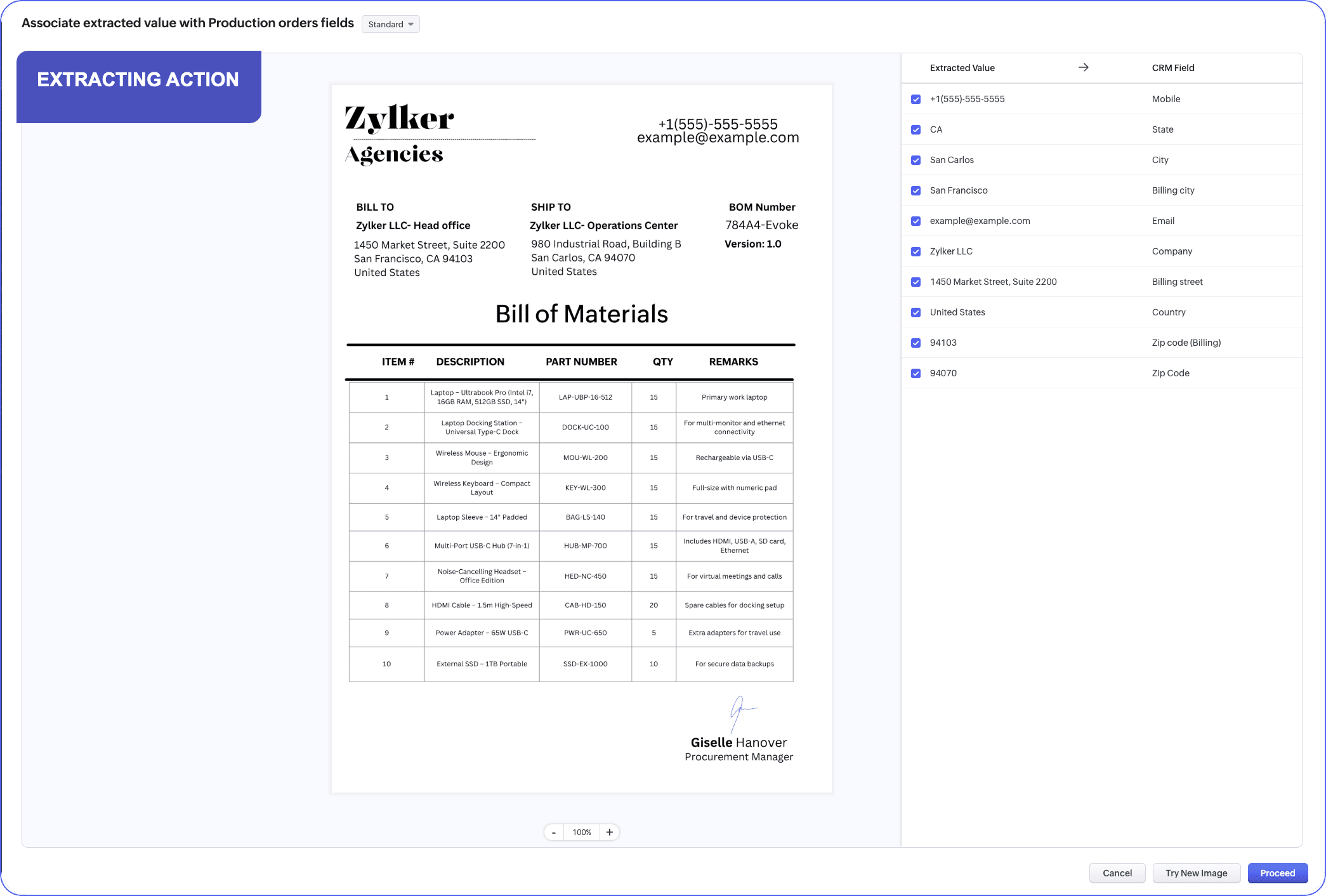Click the arrow icon between column headers
This screenshot has height=896, width=1326.
pos(1083,67)
